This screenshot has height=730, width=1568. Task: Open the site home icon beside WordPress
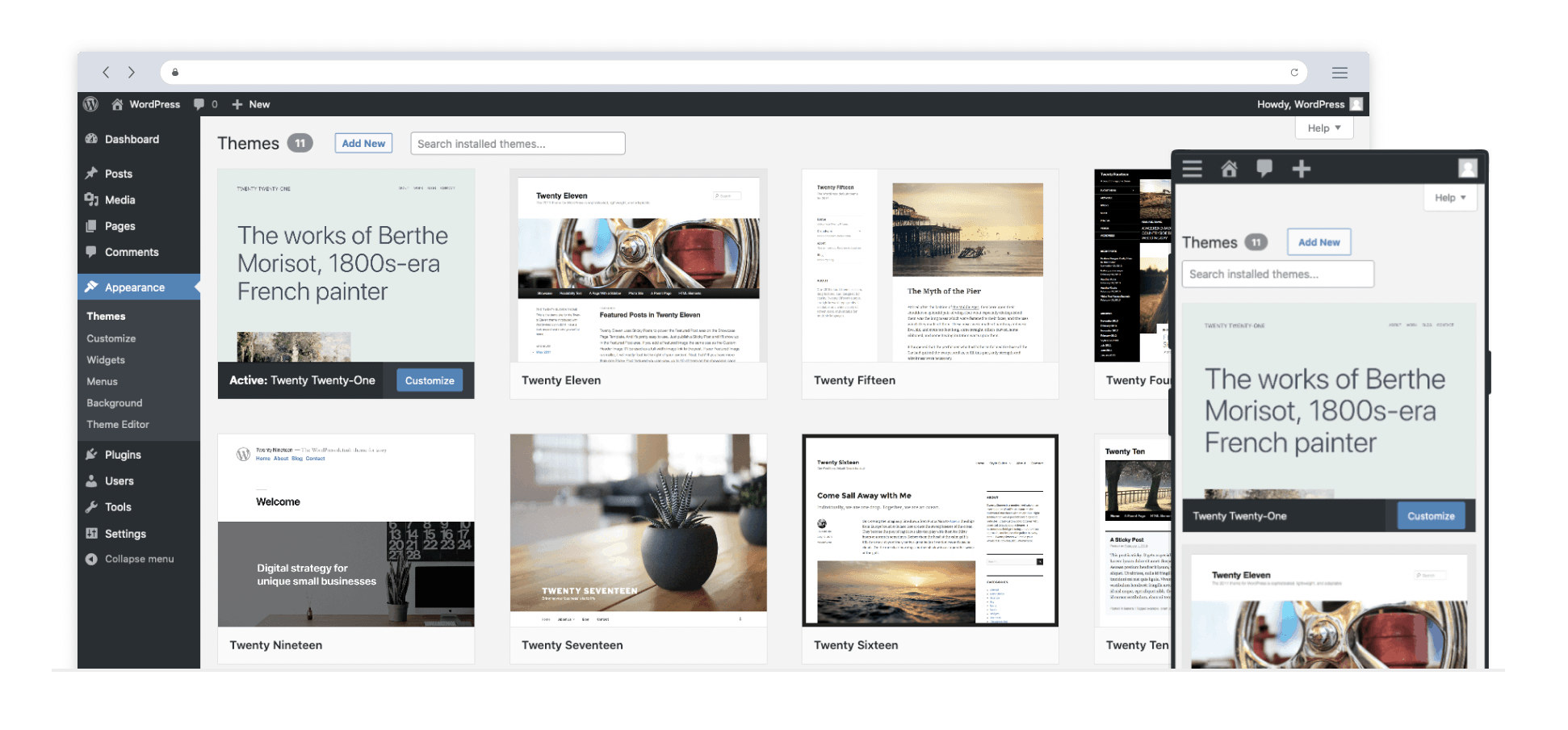click(118, 104)
